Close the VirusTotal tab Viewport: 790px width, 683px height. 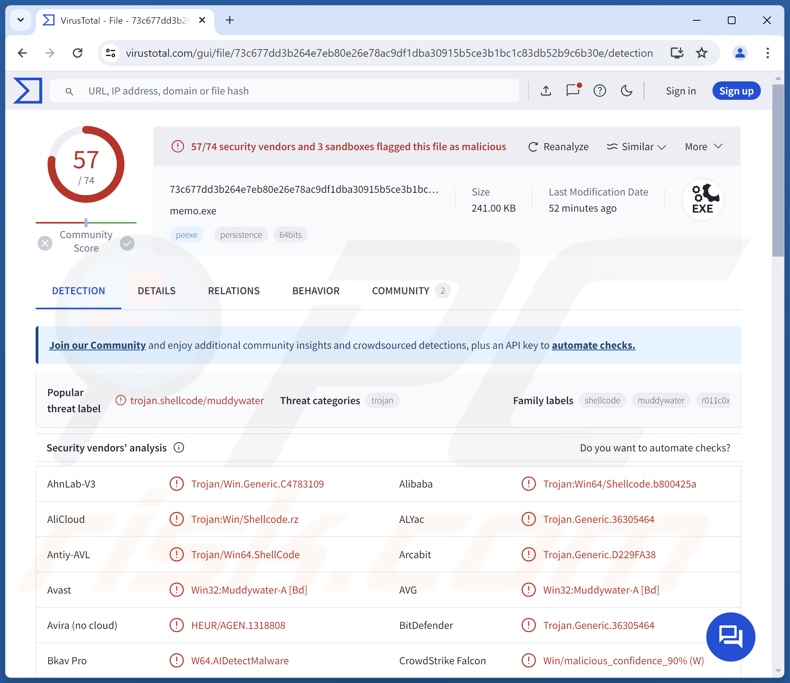(x=202, y=20)
